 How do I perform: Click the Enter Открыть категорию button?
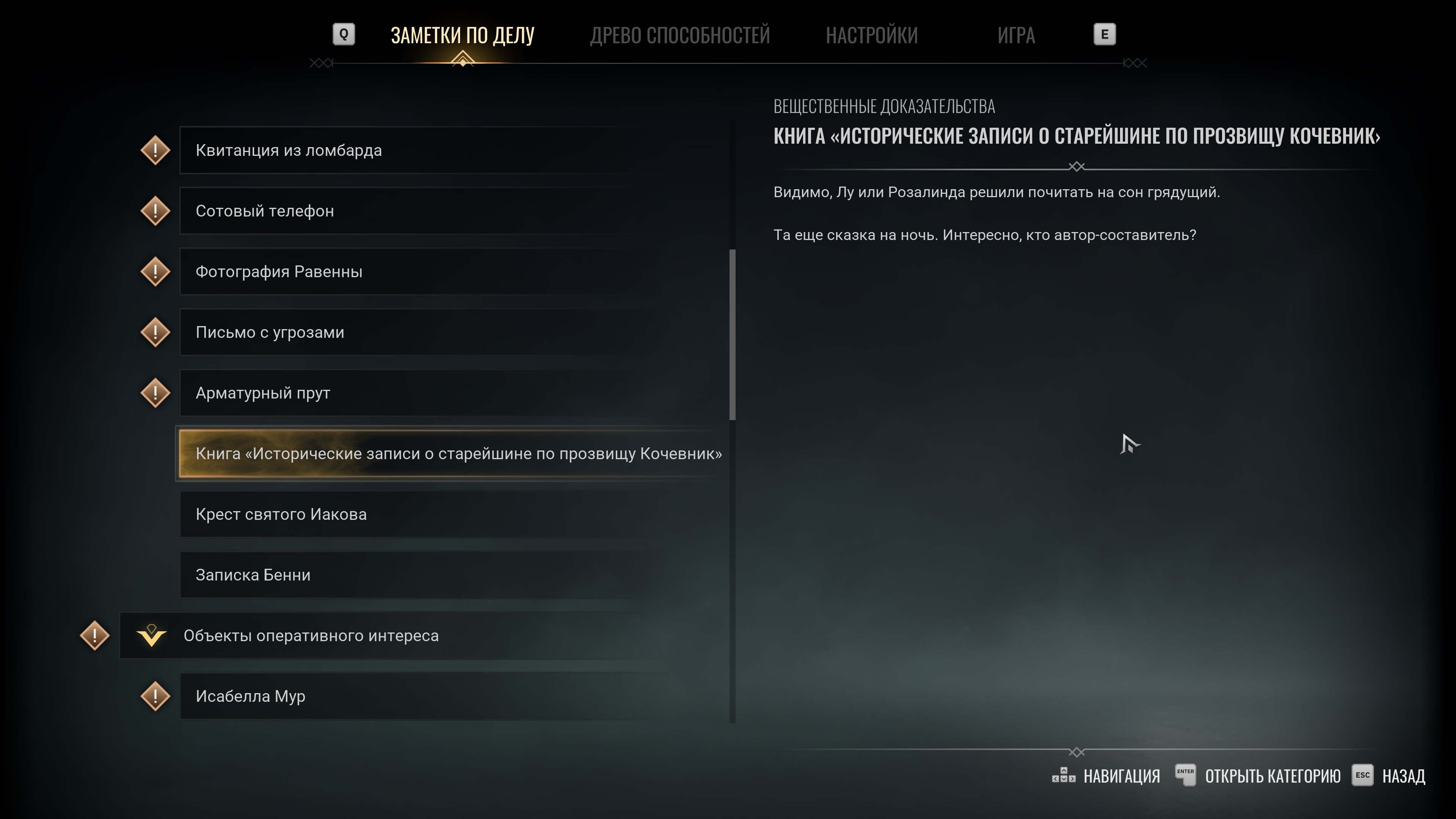tap(1258, 775)
